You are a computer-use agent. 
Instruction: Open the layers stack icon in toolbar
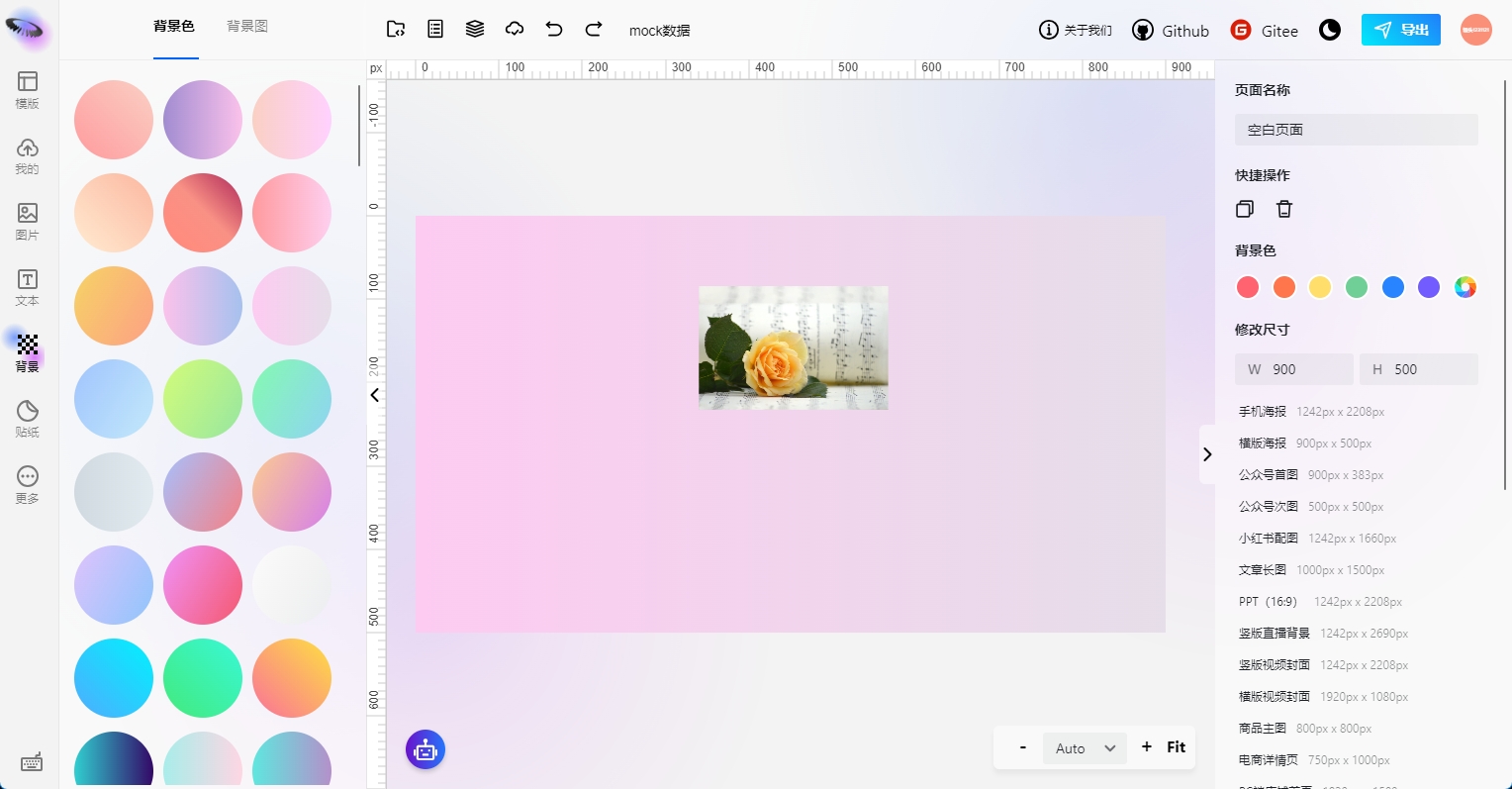tap(475, 30)
